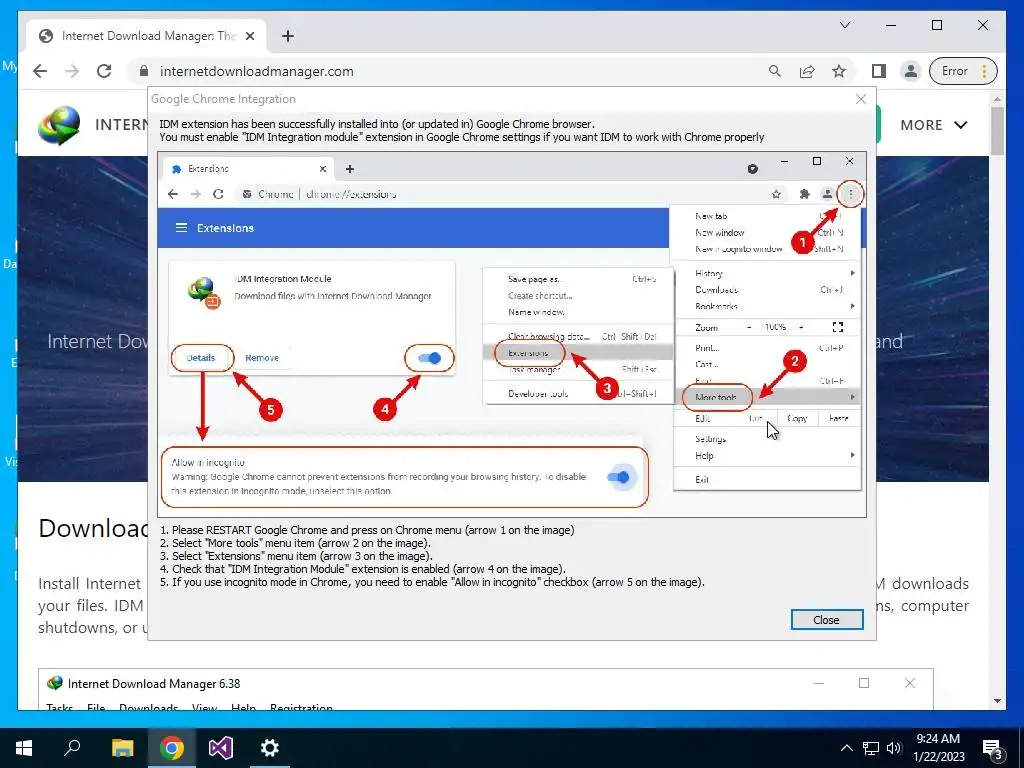1024x768 pixels.
Task: Open Visual Studio from the taskbar
Action: coord(221,748)
